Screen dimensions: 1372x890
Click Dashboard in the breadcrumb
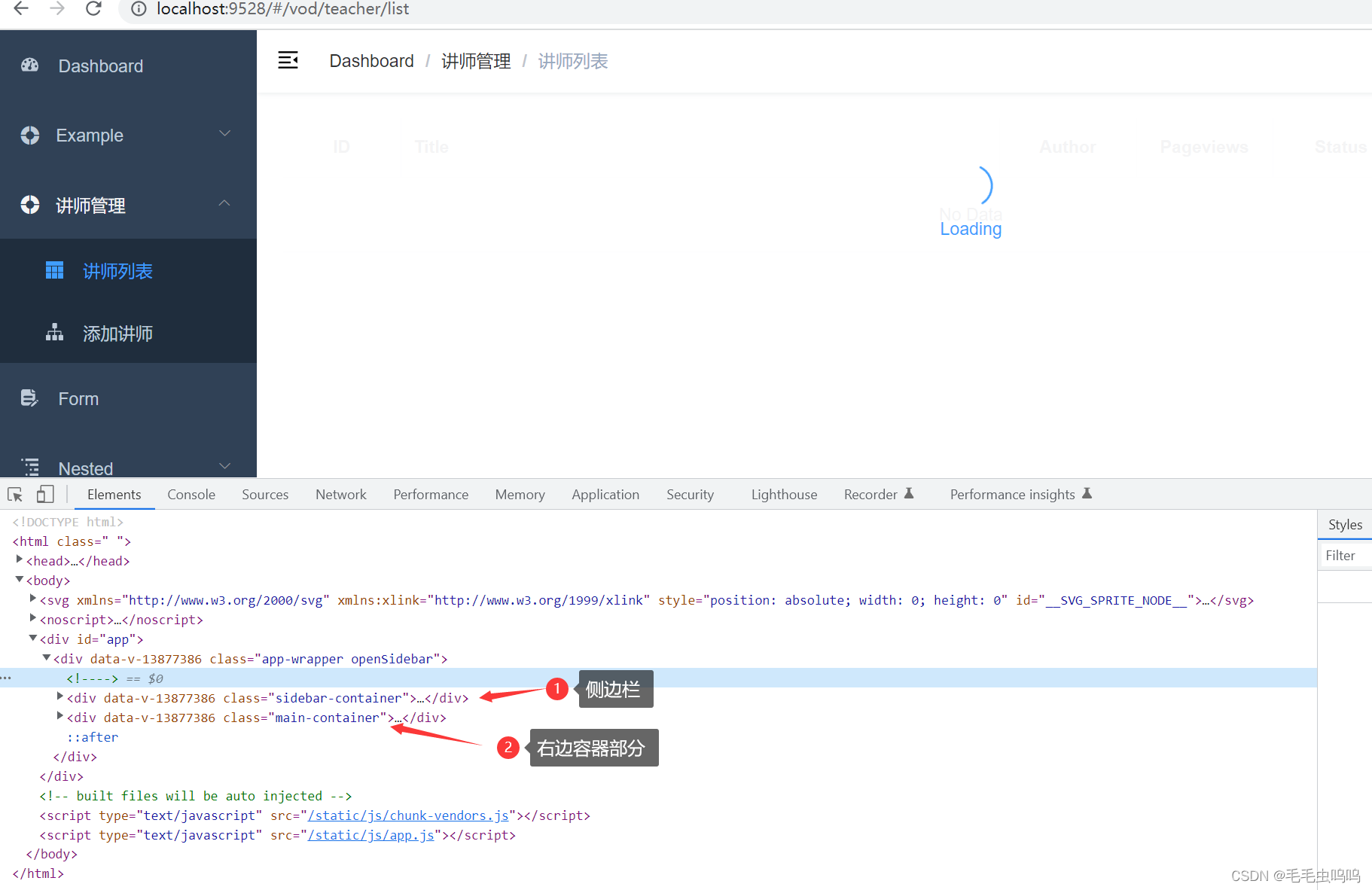click(372, 61)
